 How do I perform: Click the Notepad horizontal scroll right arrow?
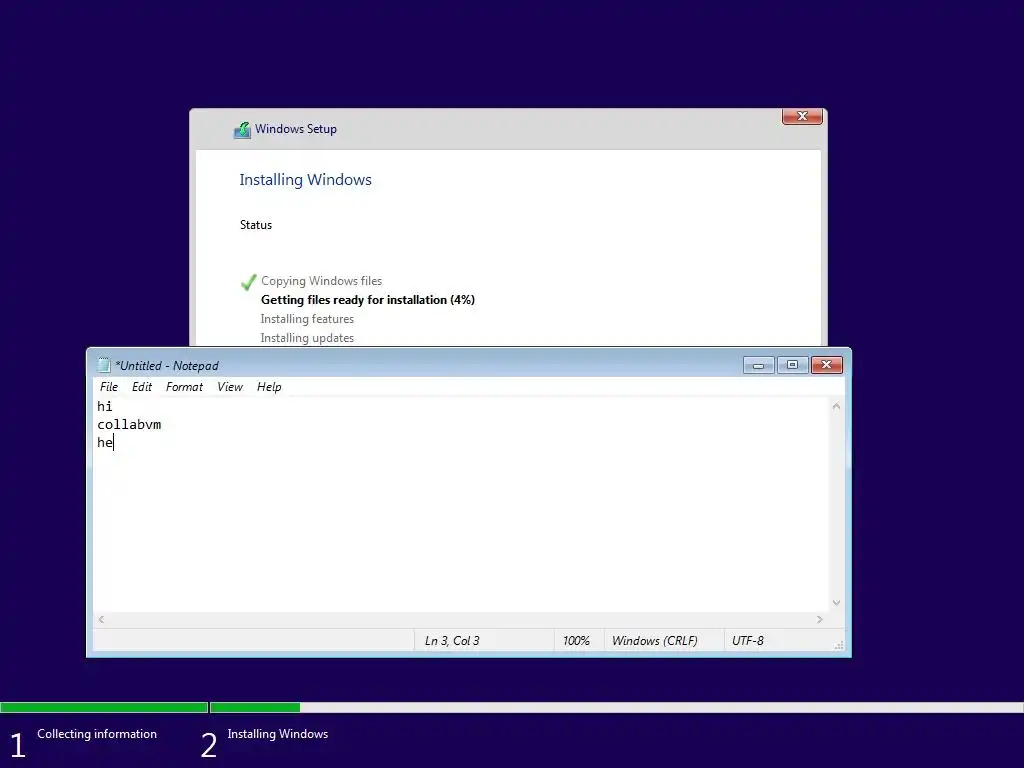(x=820, y=619)
